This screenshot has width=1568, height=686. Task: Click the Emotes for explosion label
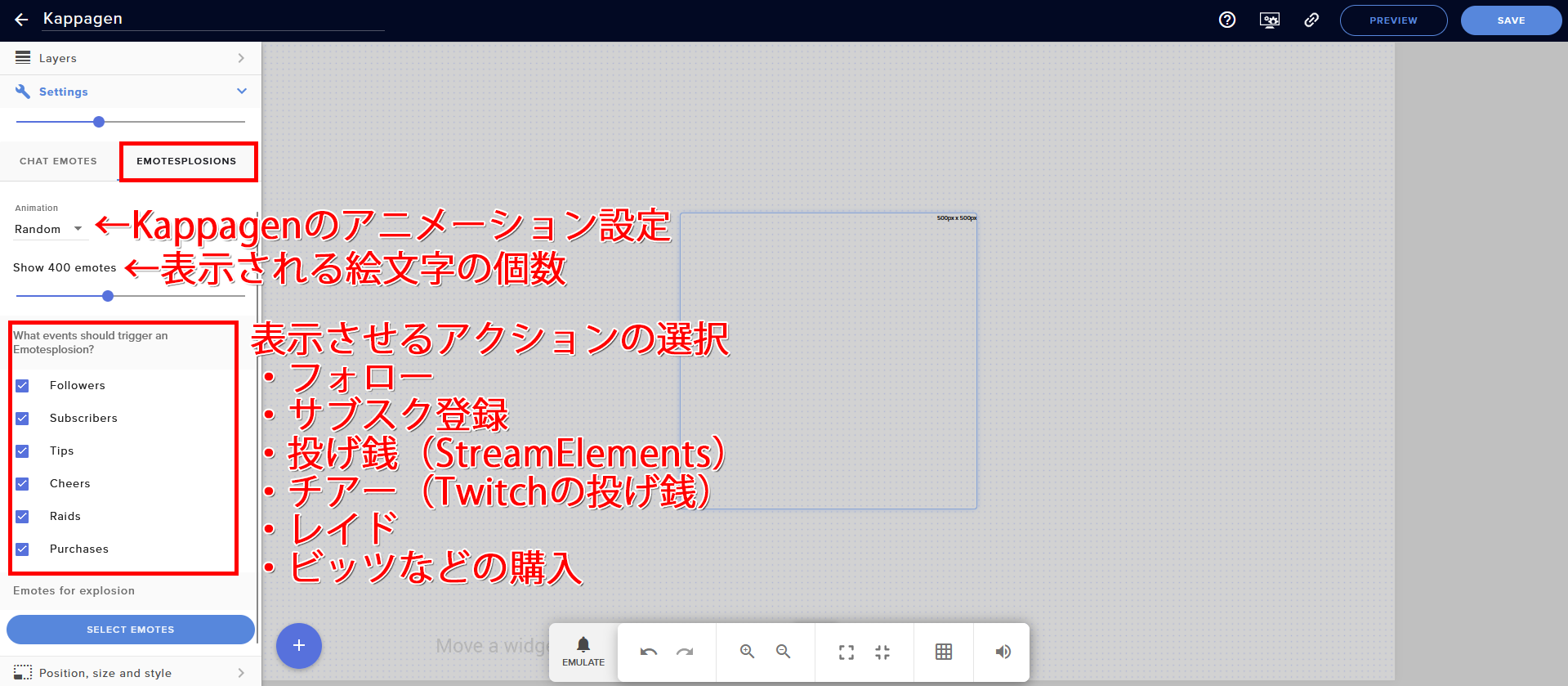[x=74, y=590]
